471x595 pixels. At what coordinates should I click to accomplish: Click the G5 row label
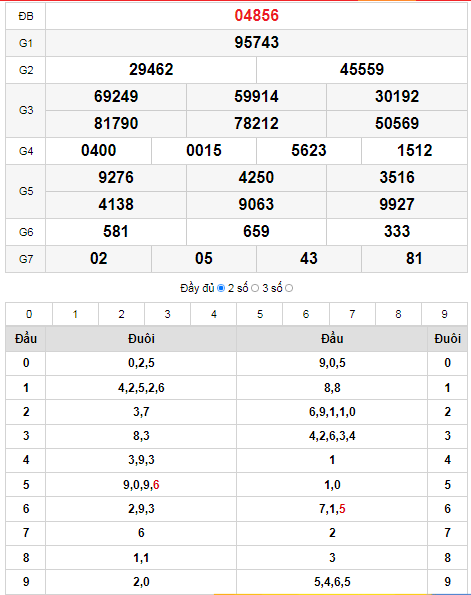tap(26, 191)
